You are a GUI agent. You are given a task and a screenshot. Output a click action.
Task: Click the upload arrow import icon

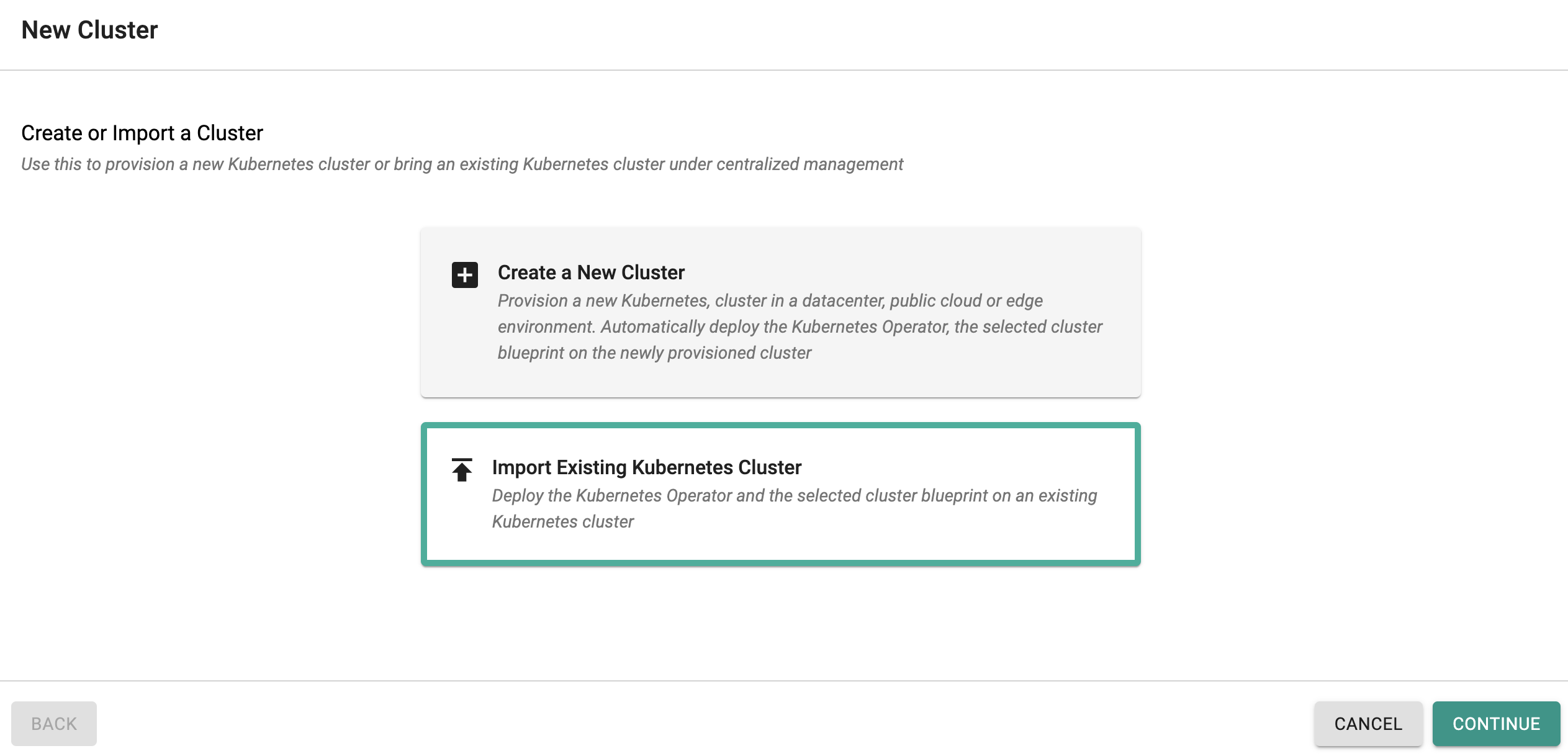point(462,470)
